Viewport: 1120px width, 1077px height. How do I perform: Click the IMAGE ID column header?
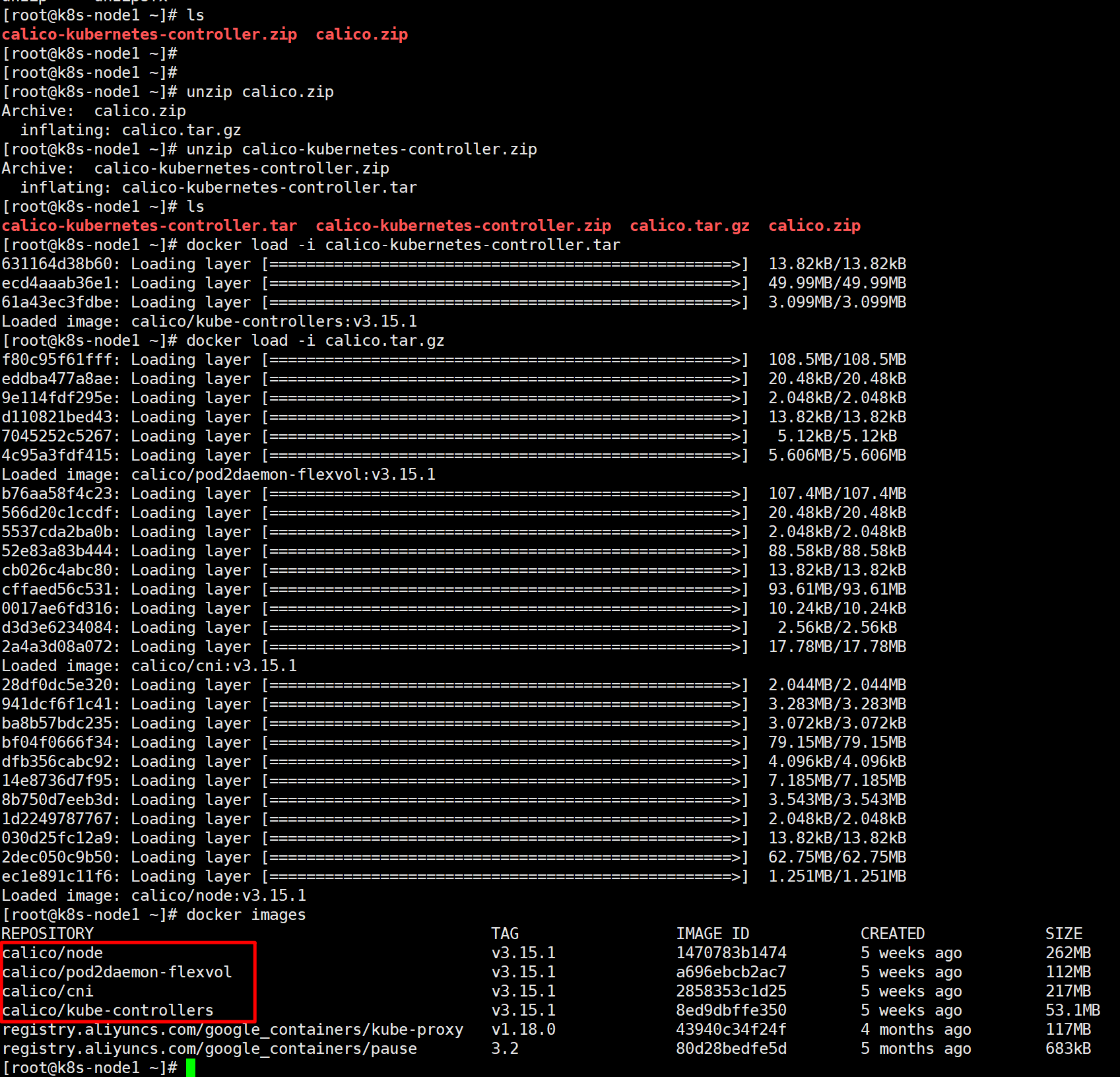[x=713, y=934]
